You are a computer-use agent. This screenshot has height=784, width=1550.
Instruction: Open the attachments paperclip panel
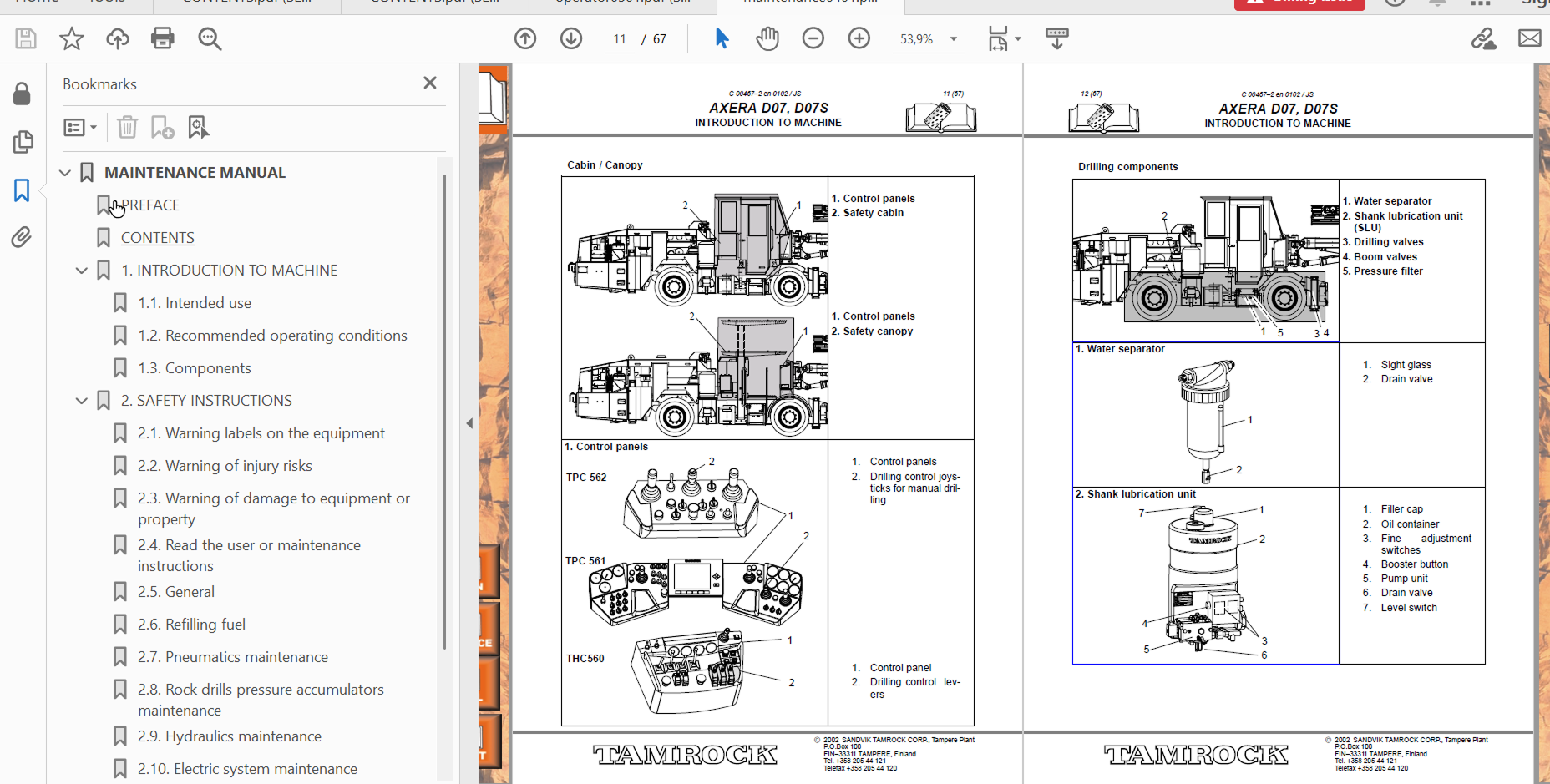click(22, 238)
